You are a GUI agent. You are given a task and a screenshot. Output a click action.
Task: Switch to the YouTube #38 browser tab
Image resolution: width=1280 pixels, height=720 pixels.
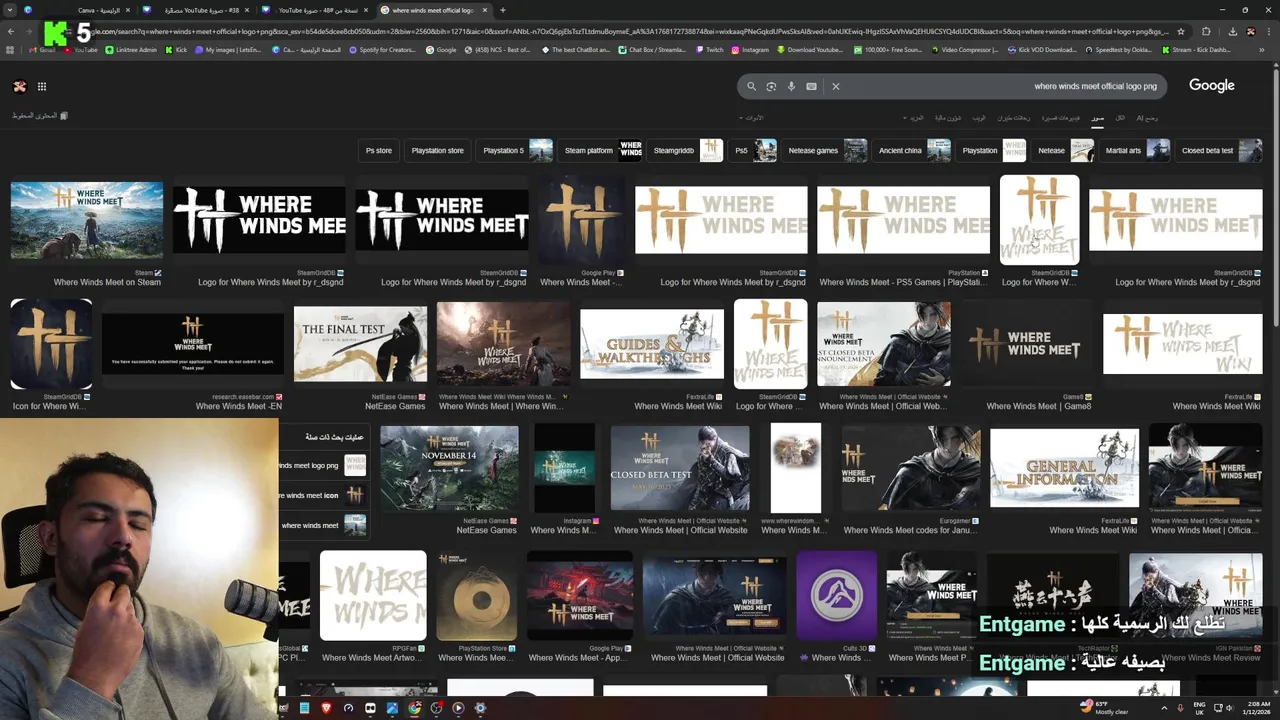(x=197, y=10)
